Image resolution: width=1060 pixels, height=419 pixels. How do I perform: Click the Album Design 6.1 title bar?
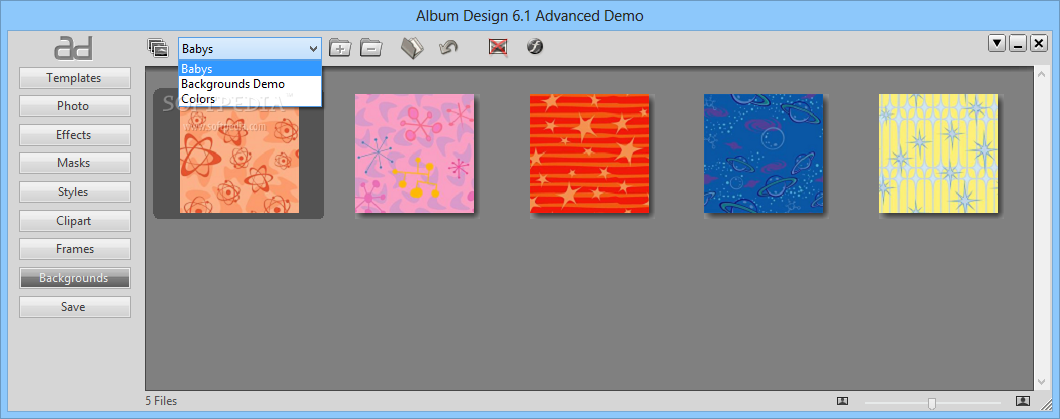tap(530, 15)
